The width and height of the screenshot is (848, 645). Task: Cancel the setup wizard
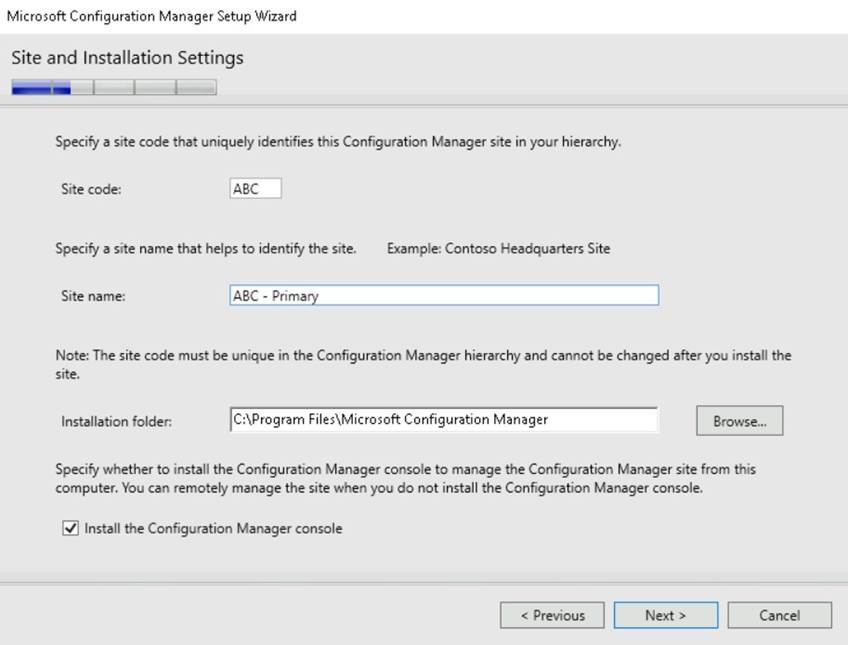(779, 615)
